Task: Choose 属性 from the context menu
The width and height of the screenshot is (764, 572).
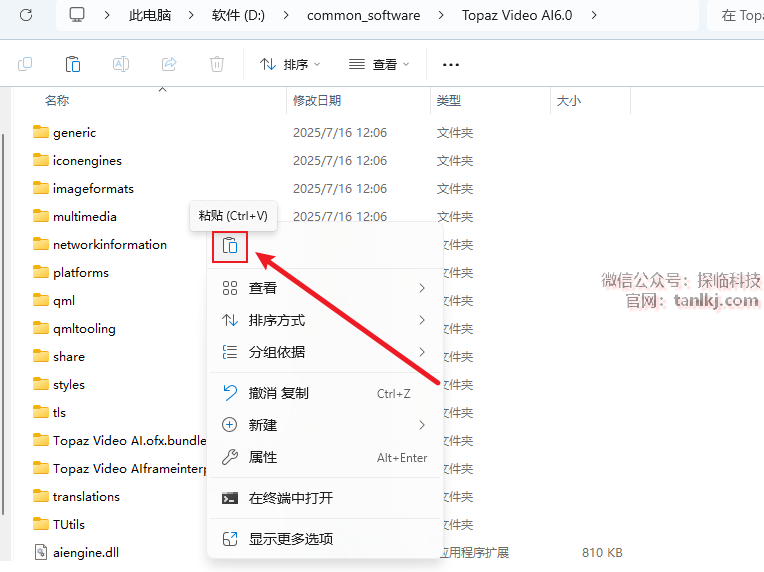Action: pyautogui.click(x=263, y=457)
